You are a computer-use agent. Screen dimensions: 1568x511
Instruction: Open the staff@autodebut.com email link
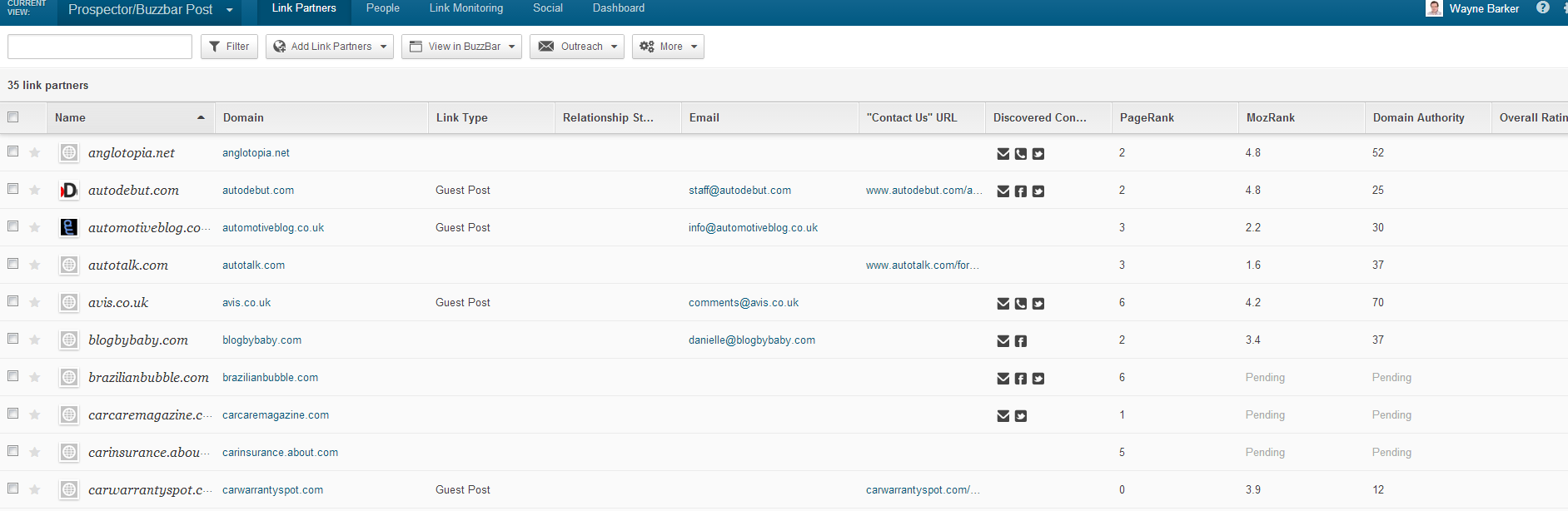pos(739,191)
